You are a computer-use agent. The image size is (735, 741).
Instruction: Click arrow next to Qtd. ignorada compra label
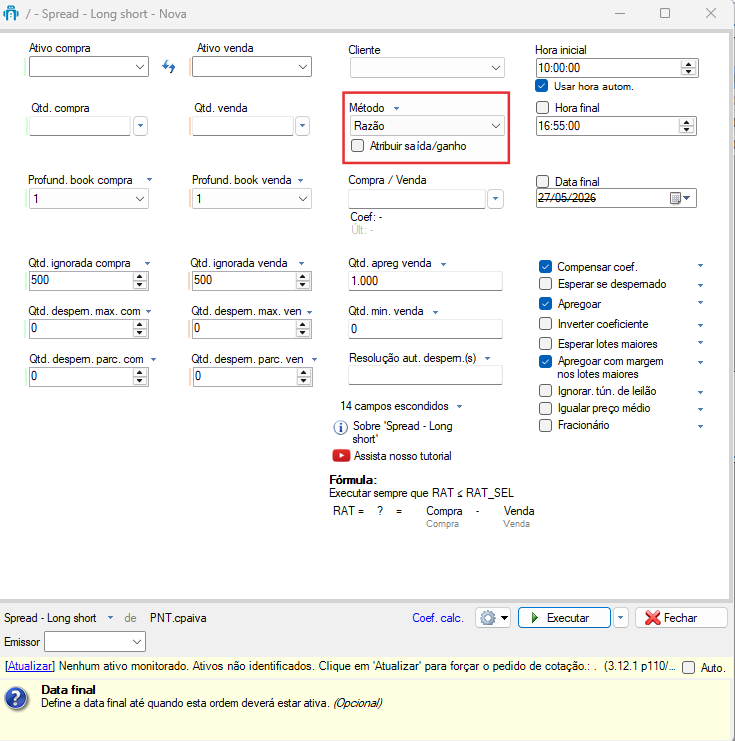point(147,264)
